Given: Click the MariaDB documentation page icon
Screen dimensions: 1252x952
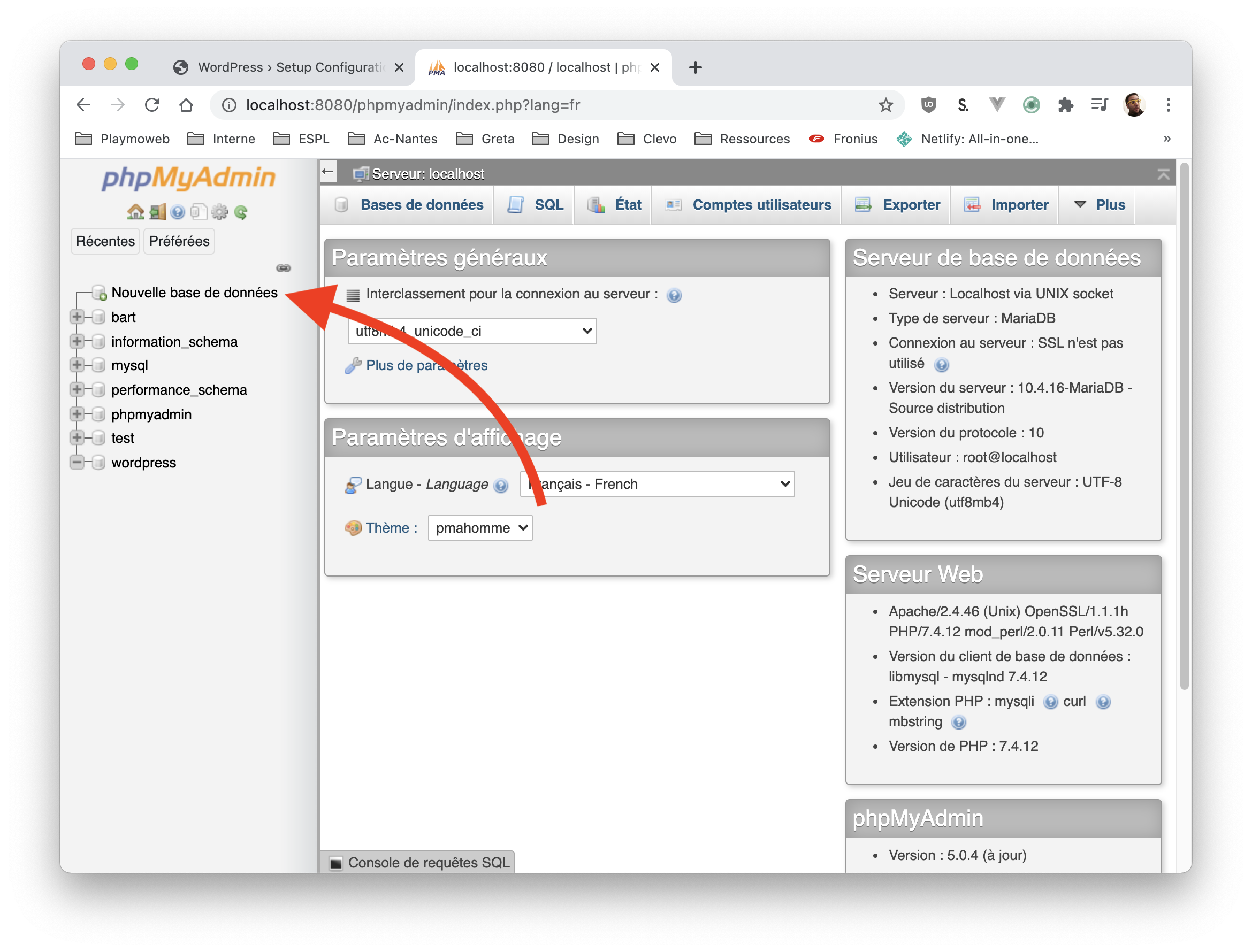Looking at the screenshot, I should pos(199,212).
